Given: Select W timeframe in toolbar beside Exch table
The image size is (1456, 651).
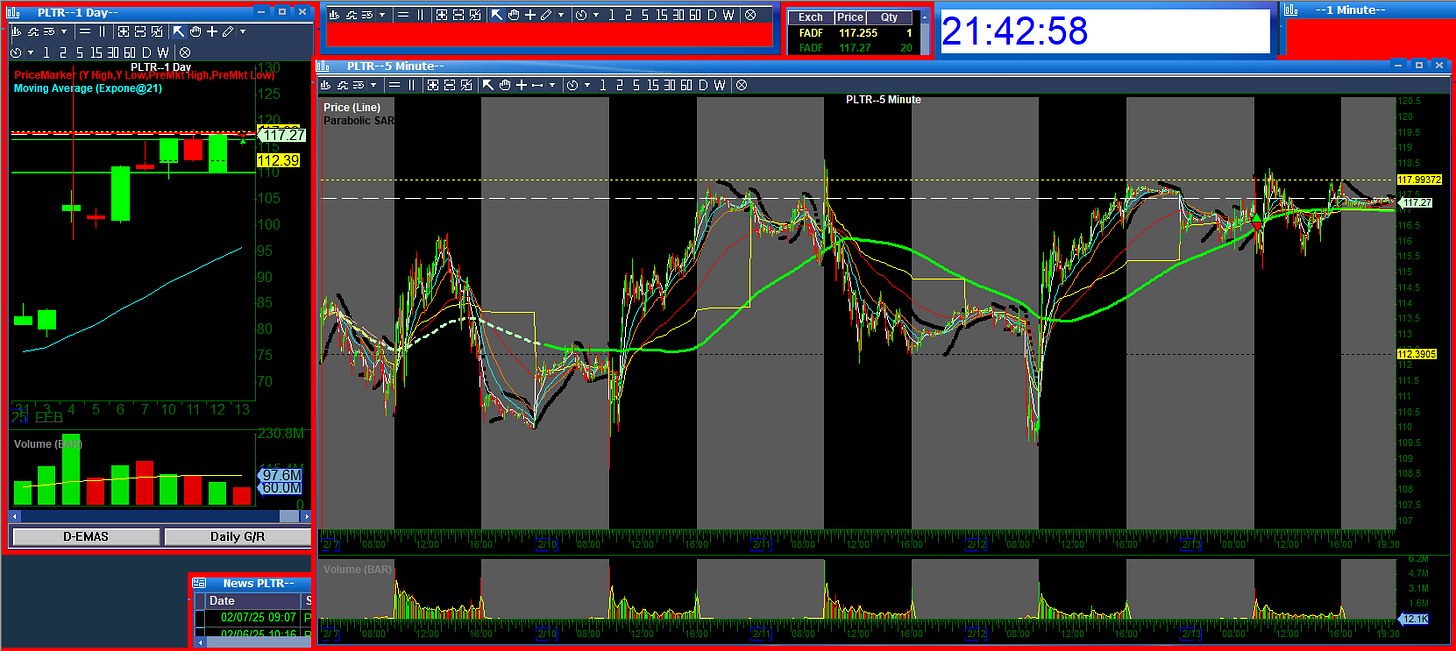Looking at the screenshot, I should pyautogui.click(x=728, y=15).
